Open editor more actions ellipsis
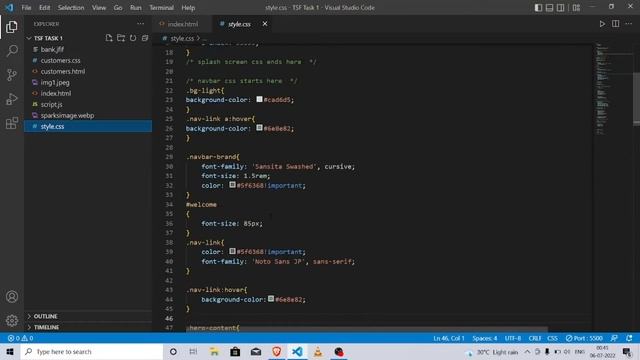Viewport: 640px width, 360px height. (629, 24)
